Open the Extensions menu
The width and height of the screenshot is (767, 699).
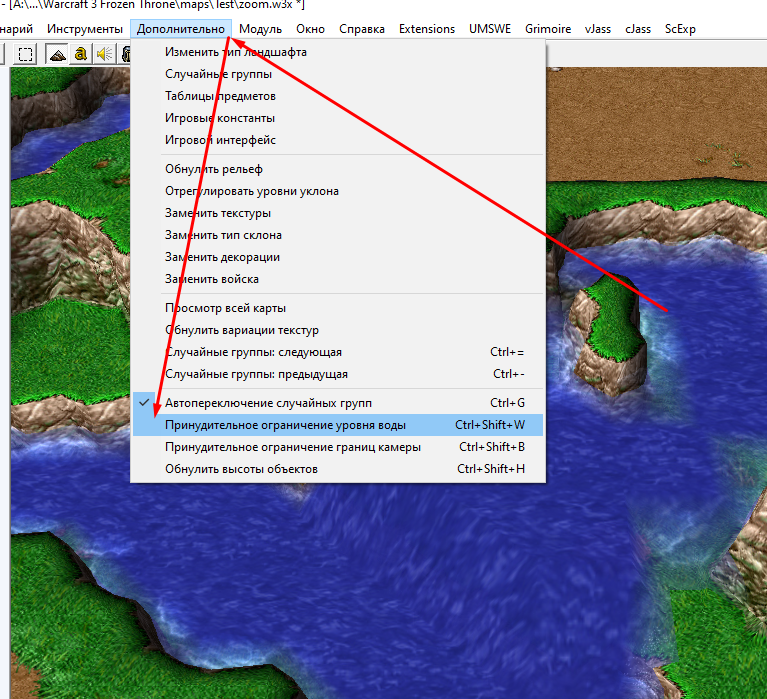[x=427, y=29]
